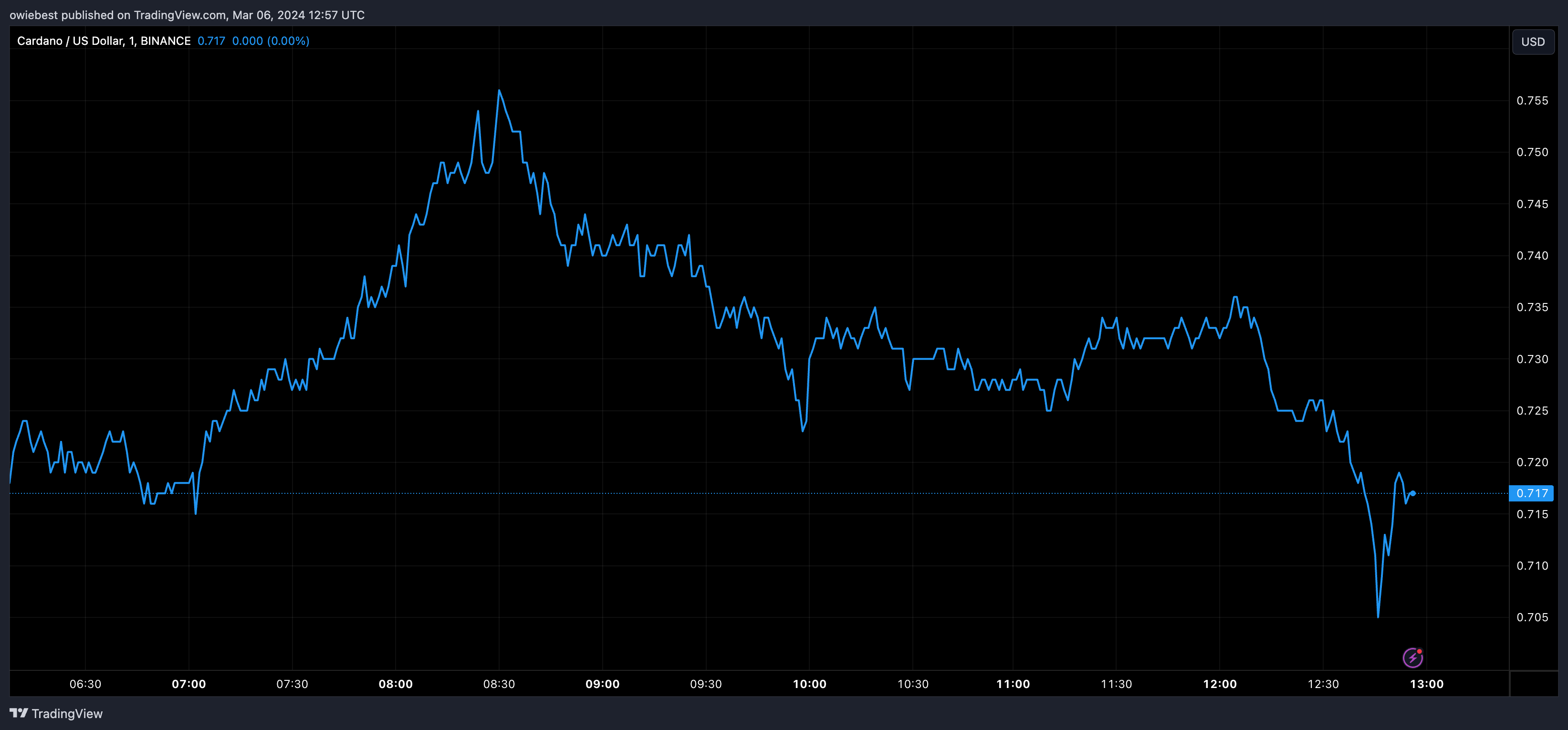The height and width of the screenshot is (730, 1568).
Task: Click the 0.715 price axis label
Action: [1532, 514]
